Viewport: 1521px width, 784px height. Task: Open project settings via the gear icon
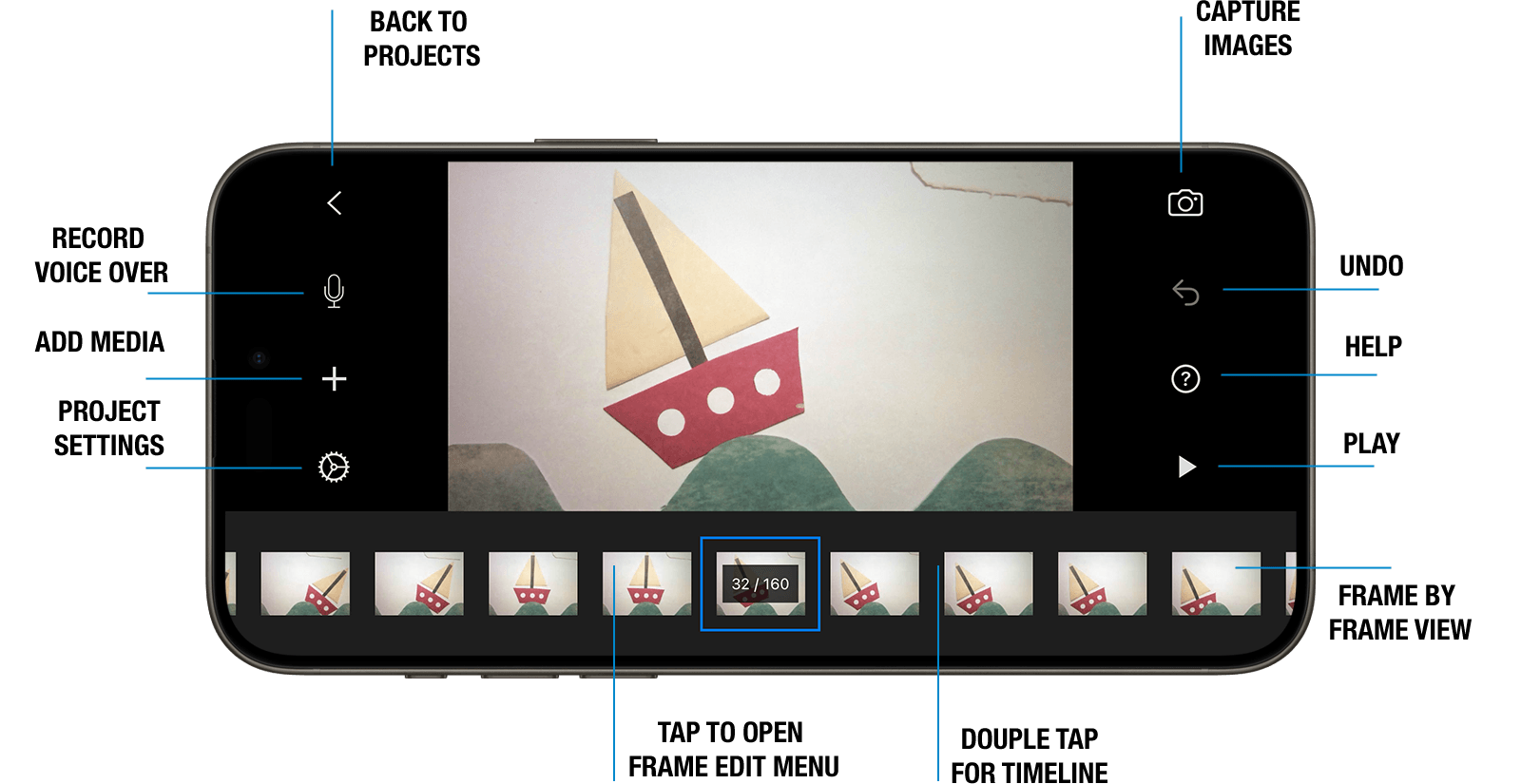click(x=334, y=467)
